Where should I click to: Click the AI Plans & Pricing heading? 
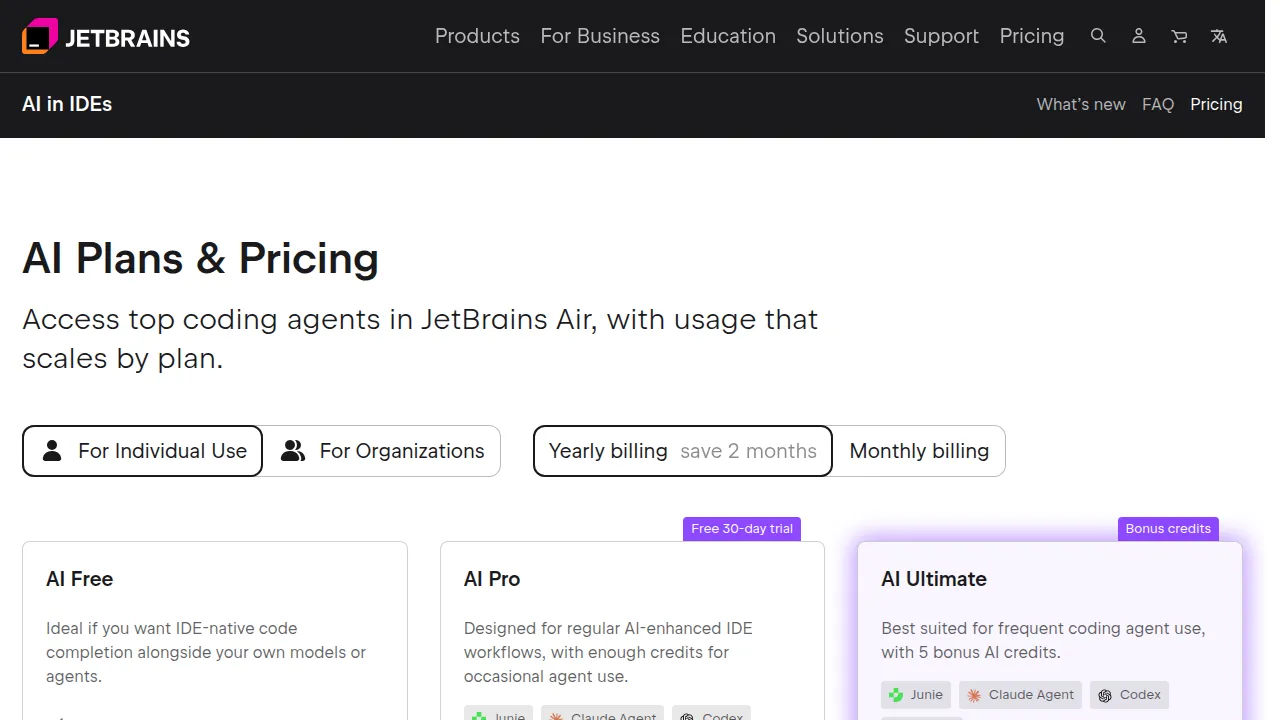pos(200,258)
